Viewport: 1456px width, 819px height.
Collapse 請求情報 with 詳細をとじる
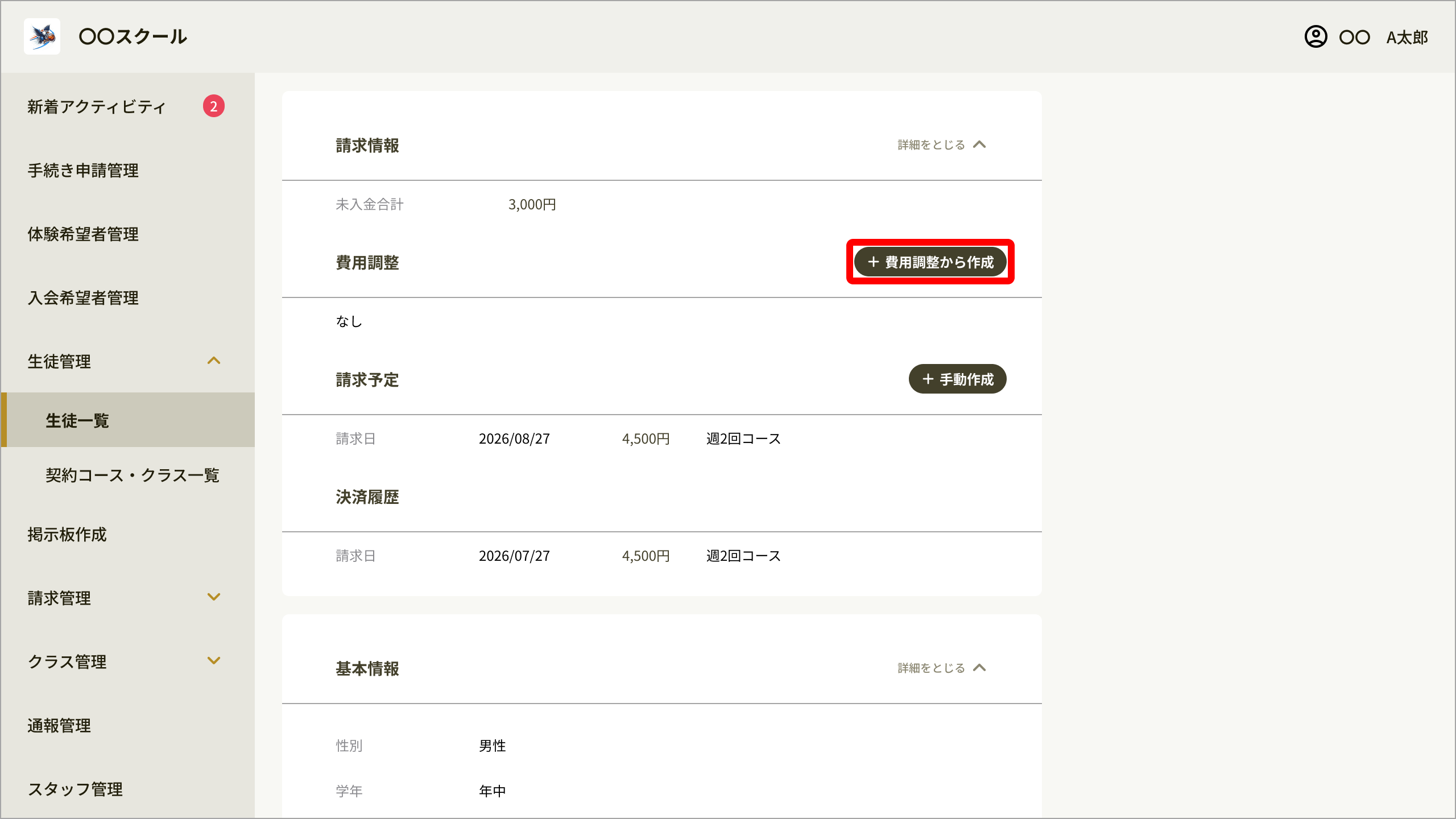tap(942, 144)
